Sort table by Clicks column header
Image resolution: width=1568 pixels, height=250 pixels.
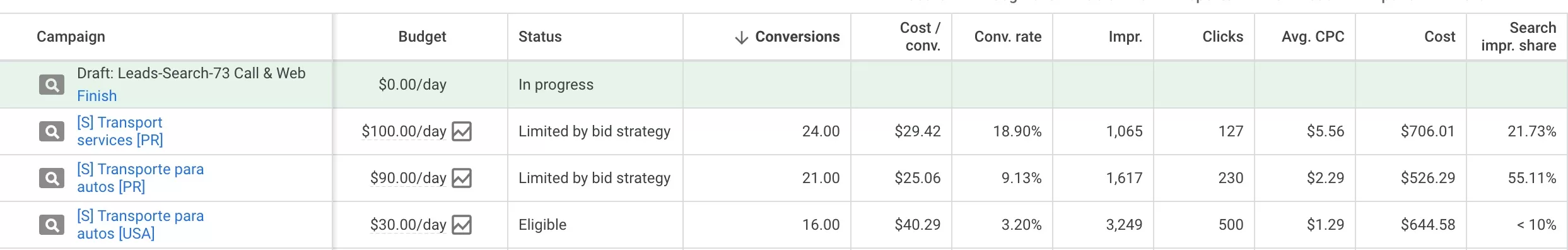coord(1222,37)
